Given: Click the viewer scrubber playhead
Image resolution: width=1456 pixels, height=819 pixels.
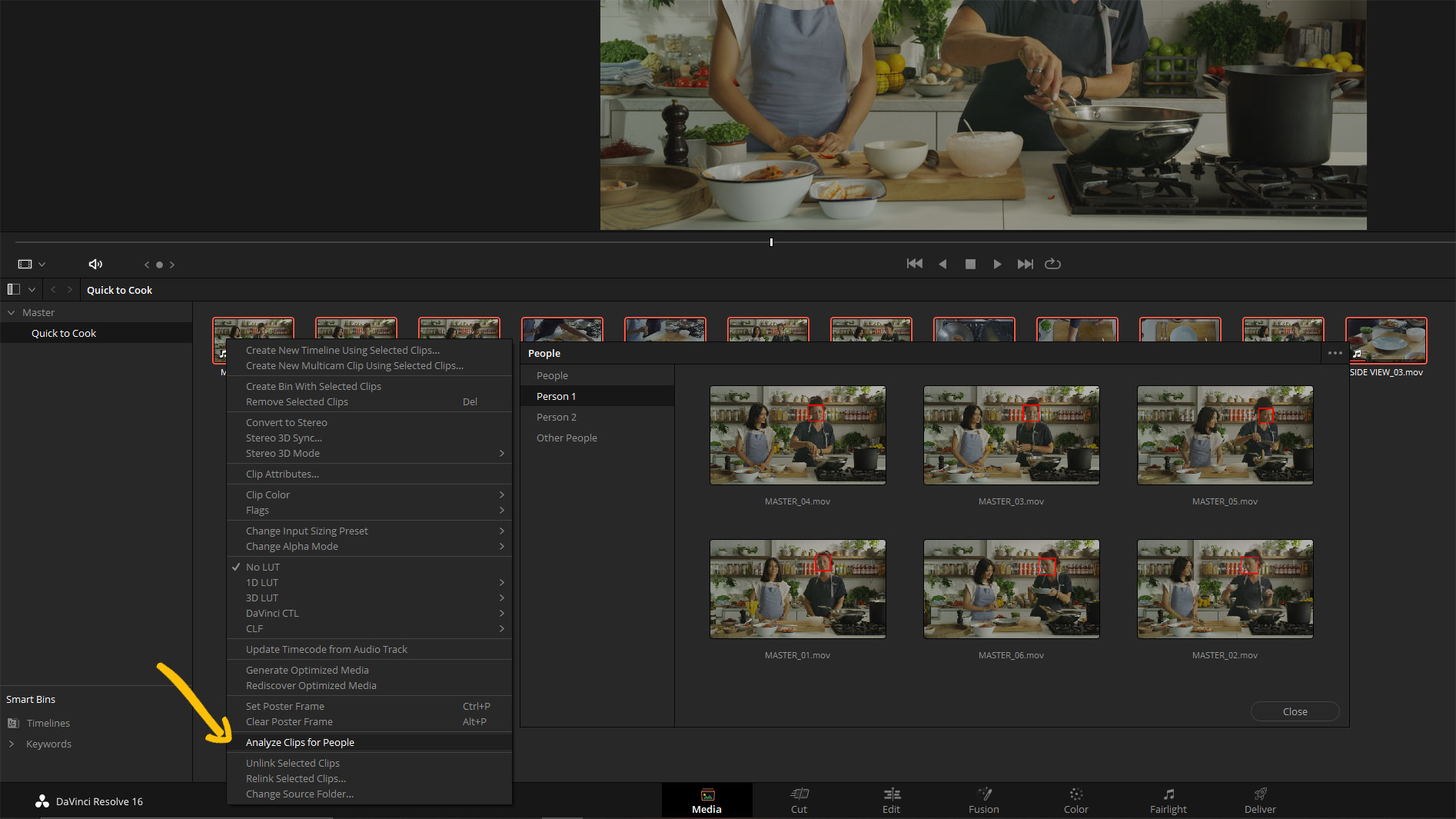Looking at the screenshot, I should [x=771, y=242].
